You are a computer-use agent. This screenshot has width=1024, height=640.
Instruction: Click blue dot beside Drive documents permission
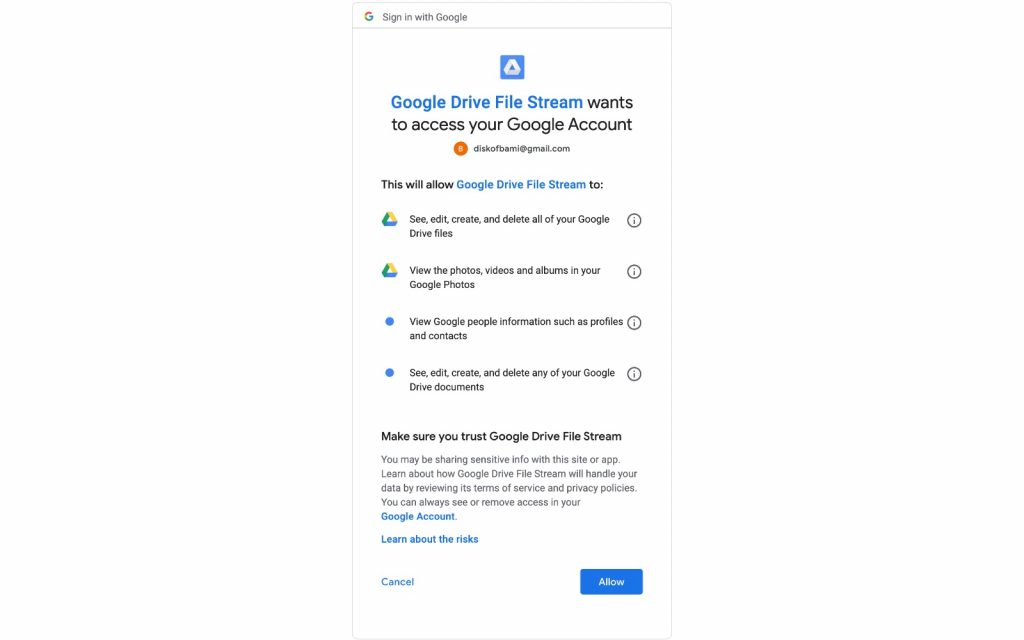(389, 372)
